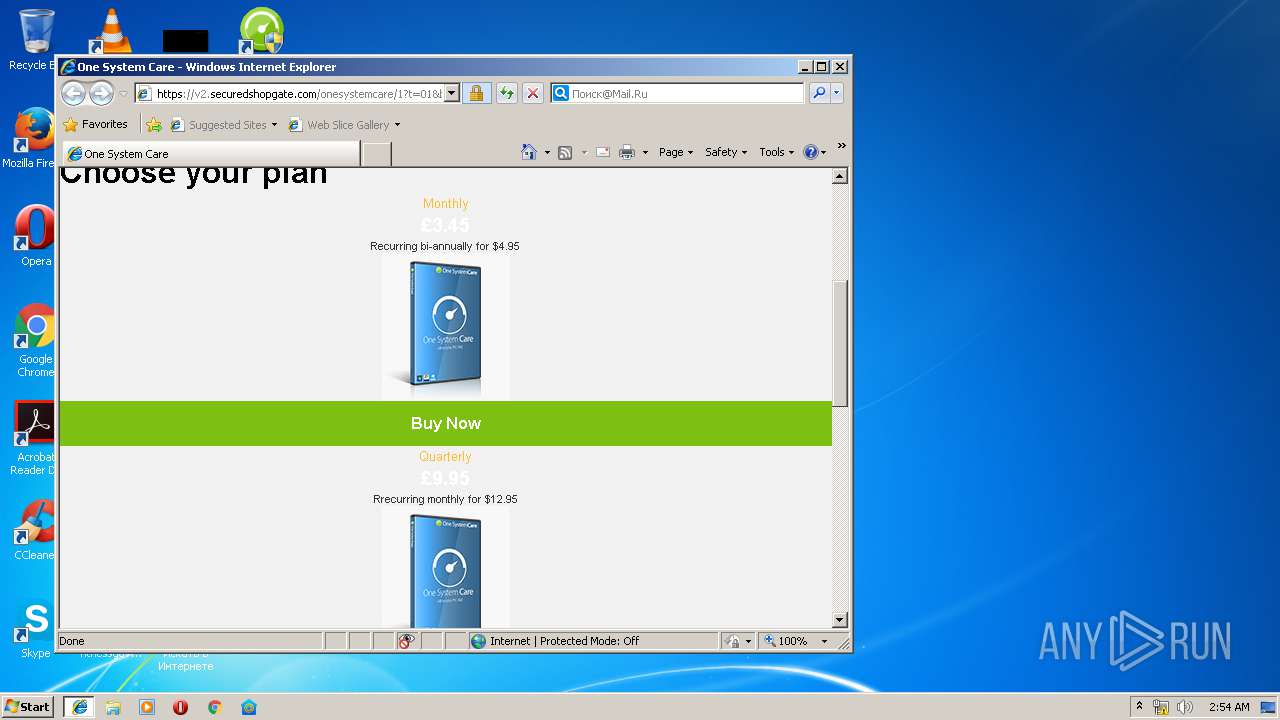Open a new blank tab

[x=376, y=154]
